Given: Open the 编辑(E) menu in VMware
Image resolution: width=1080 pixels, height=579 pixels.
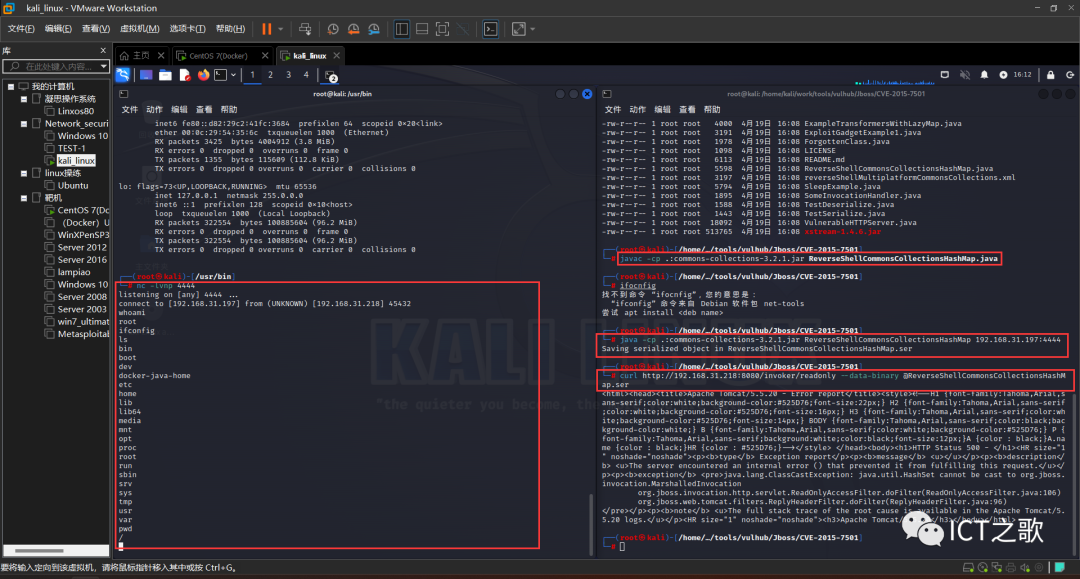Looking at the screenshot, I should coord(58,29).
